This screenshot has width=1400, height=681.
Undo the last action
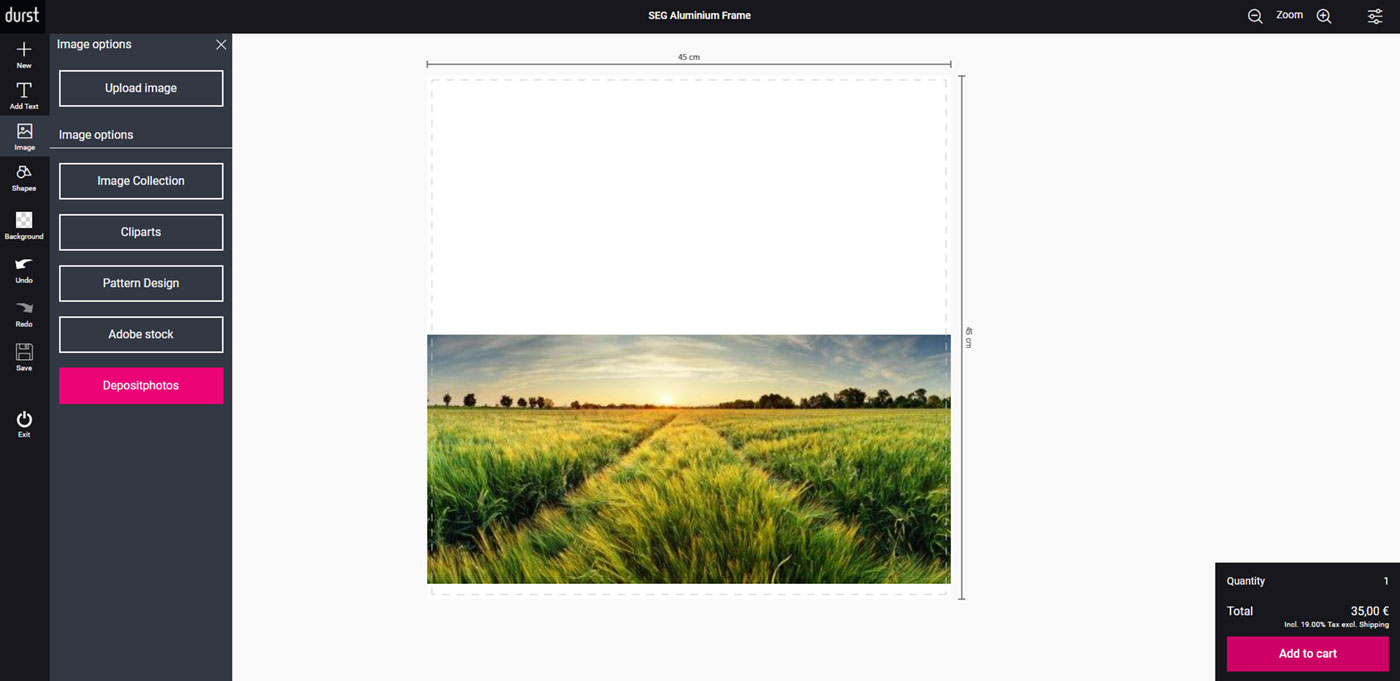[x=24, y=268]
